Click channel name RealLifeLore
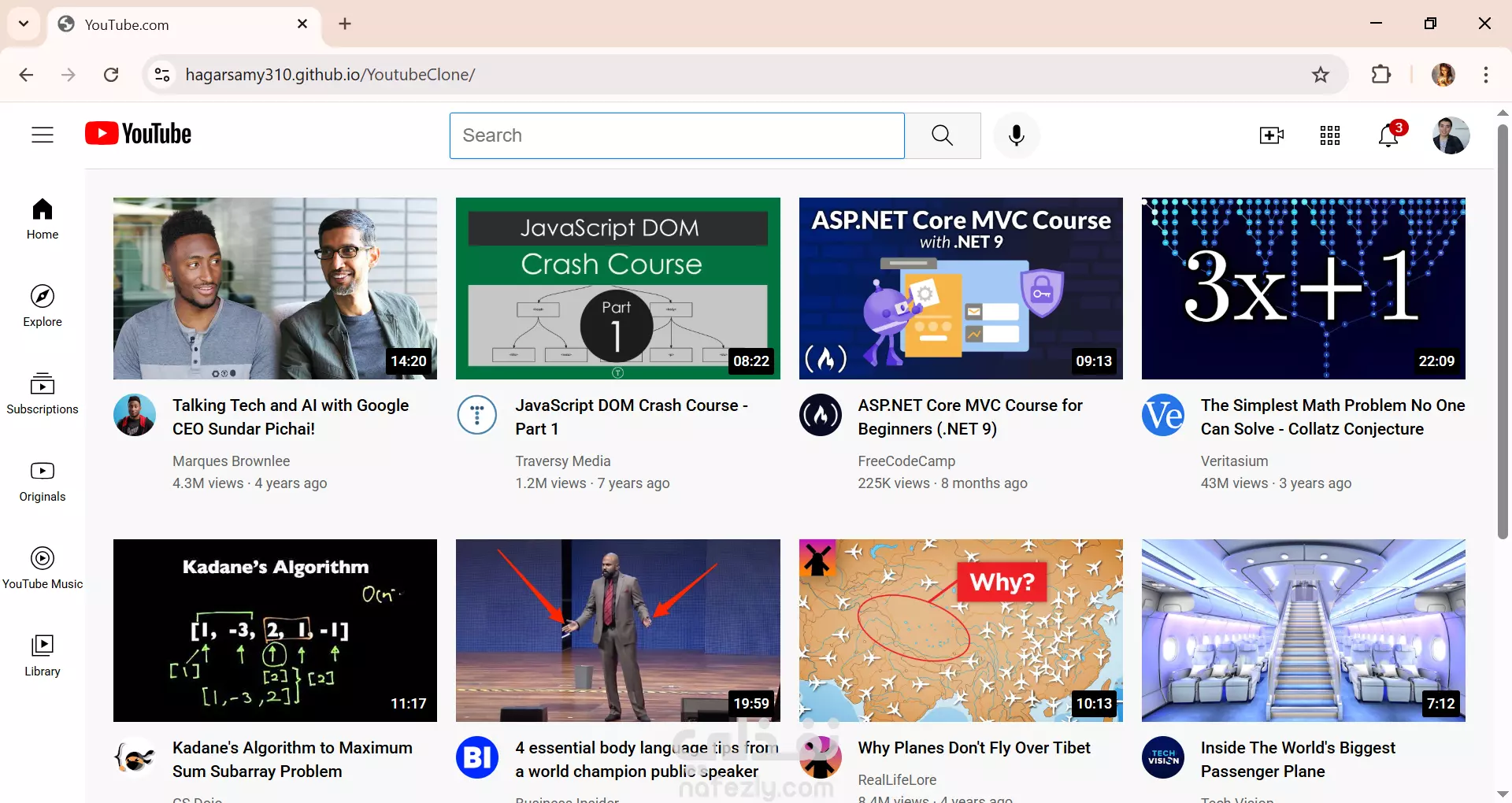The image size is (1512, 803). click(x=897, y=780)
